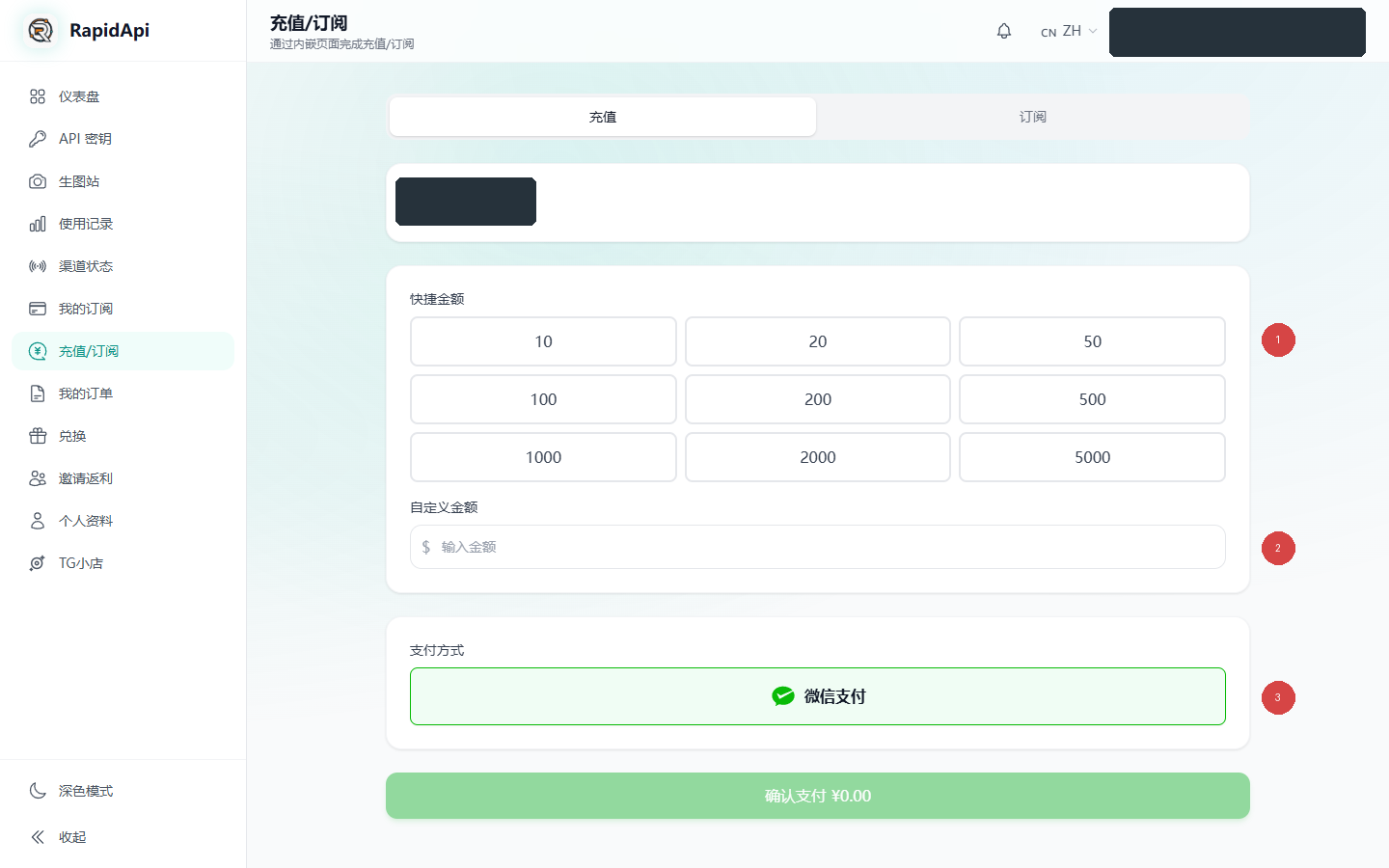
Task: Select quick amount 1000
Action: [x=543, y=457]
